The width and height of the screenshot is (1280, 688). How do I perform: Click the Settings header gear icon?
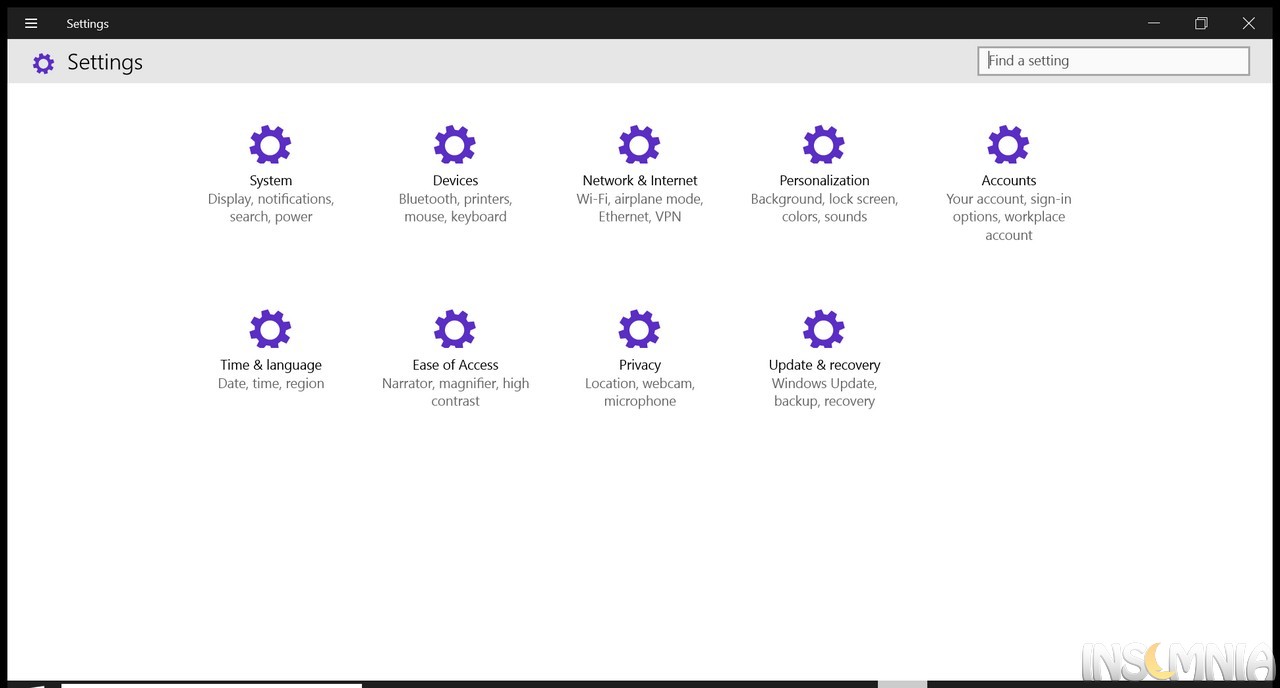pos(43,63)
